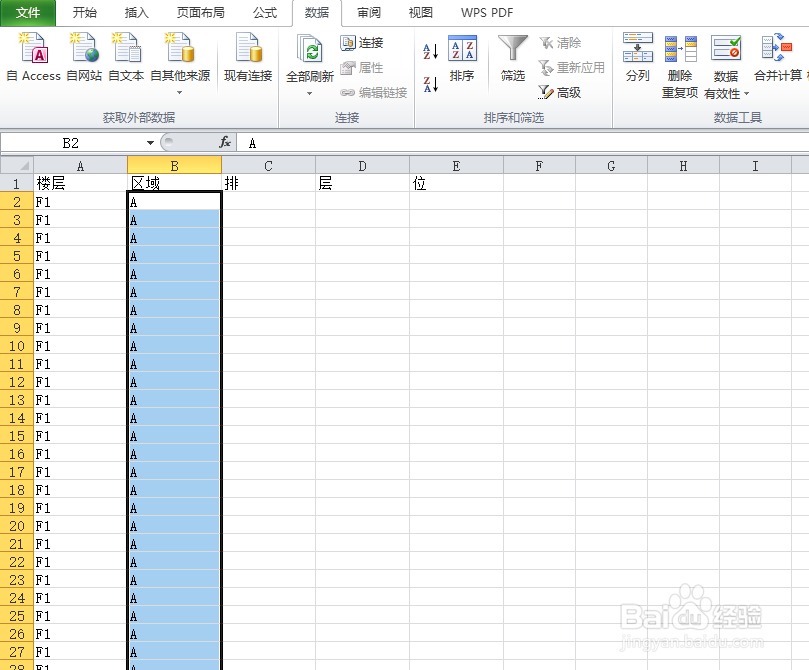This screenshot has width=809, height=670.
Task: Click the fx insert function button
Action: pos(225,142)
